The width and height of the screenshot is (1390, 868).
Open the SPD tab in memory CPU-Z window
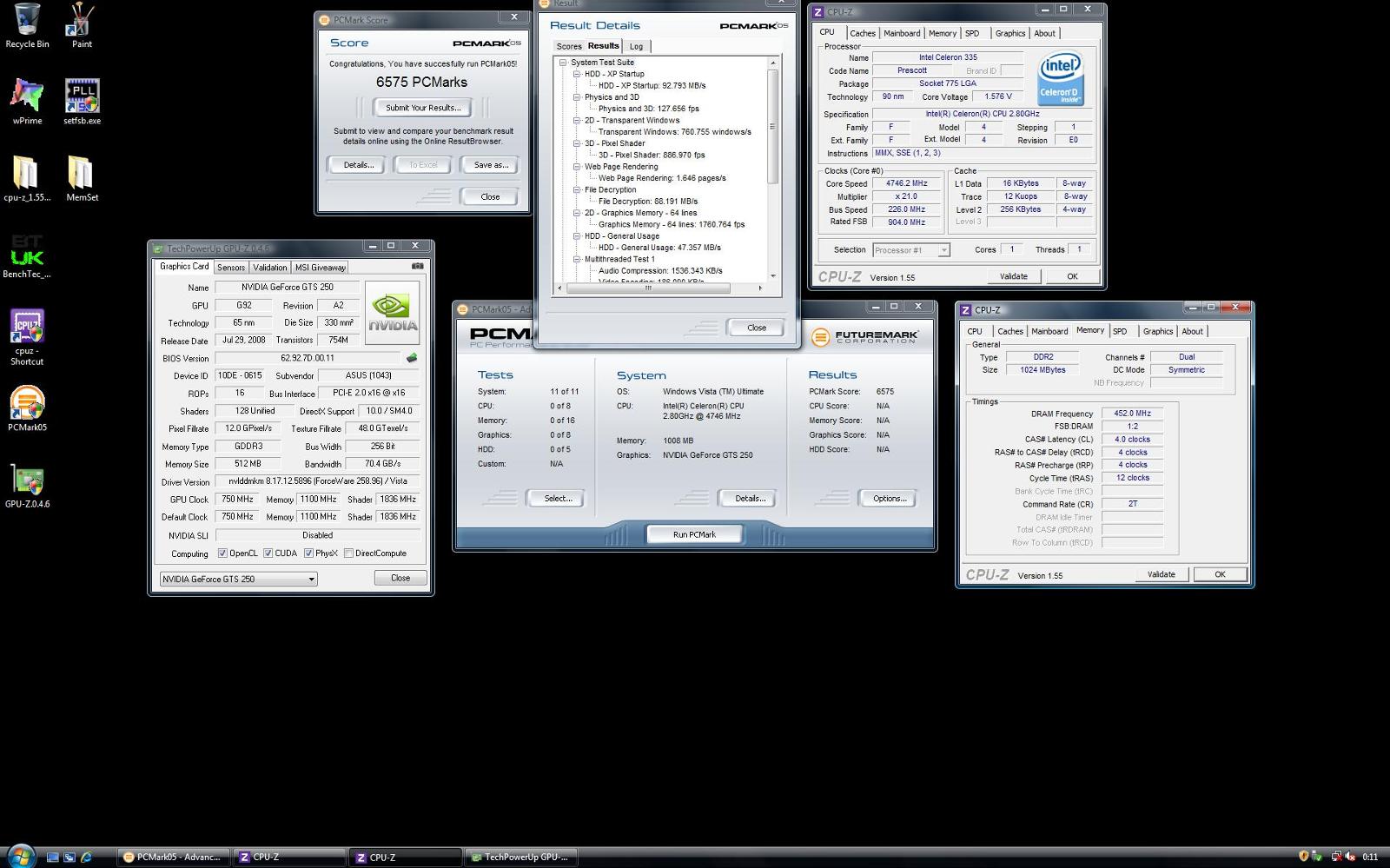tap(1120, 331)
